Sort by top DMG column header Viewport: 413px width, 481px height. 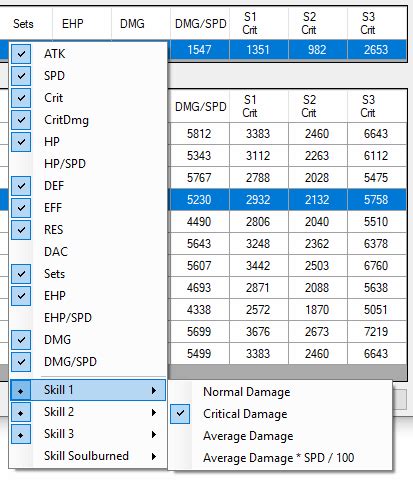pos(141,24)
